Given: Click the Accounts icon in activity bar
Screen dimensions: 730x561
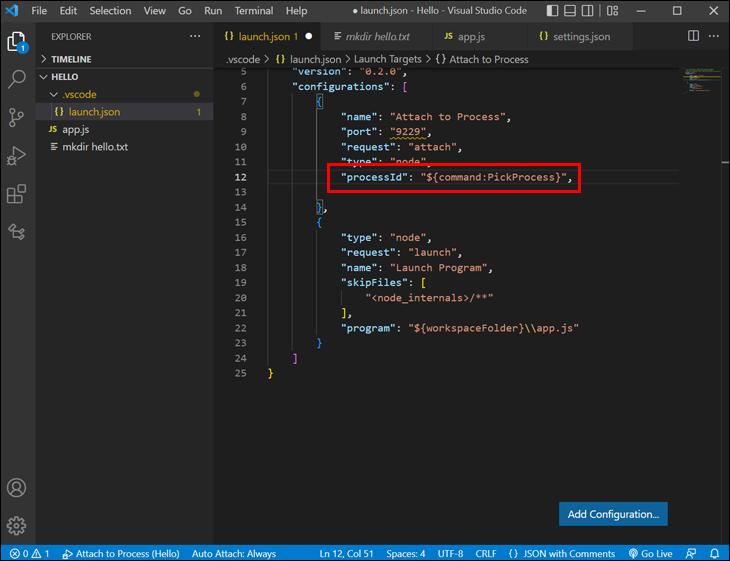Looking at the screenshot, I should pyautogui.click(x=16, y=489).
